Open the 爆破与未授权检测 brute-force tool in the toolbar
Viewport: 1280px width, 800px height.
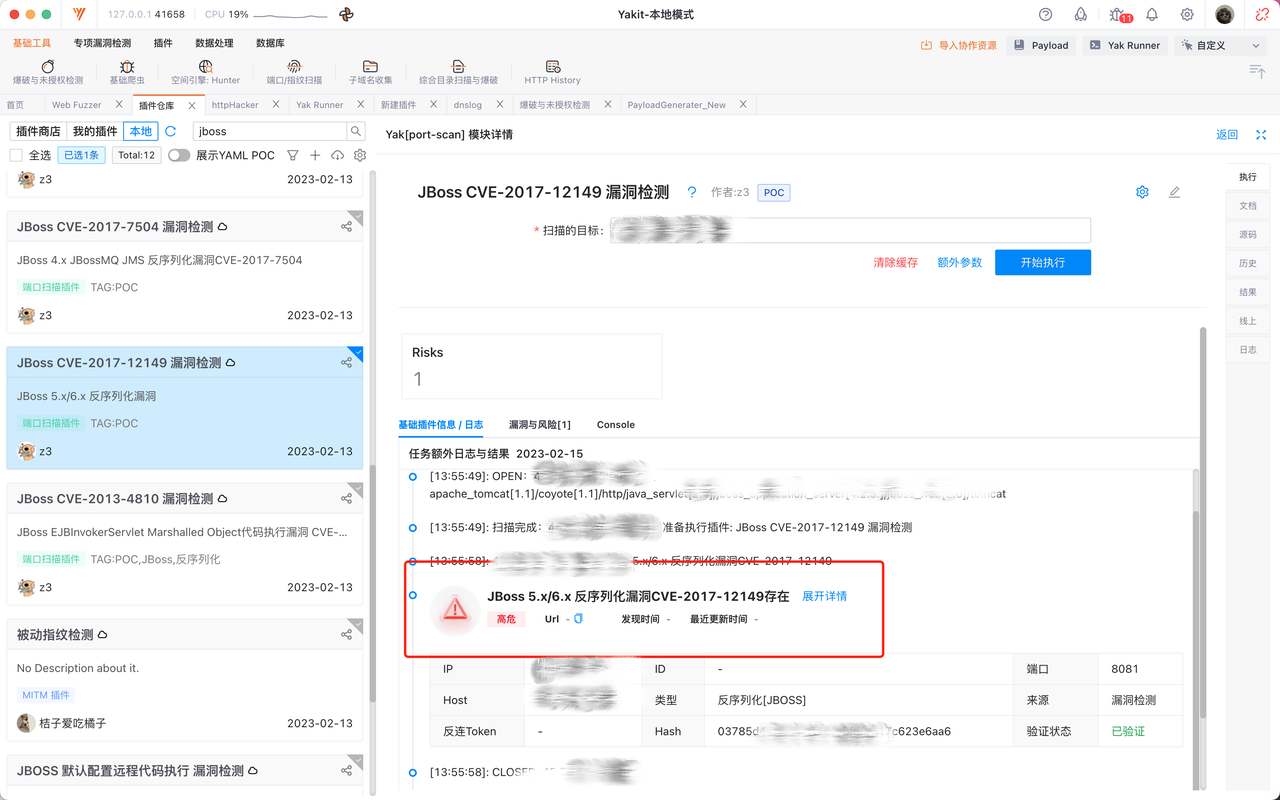[x=48, y=73]
